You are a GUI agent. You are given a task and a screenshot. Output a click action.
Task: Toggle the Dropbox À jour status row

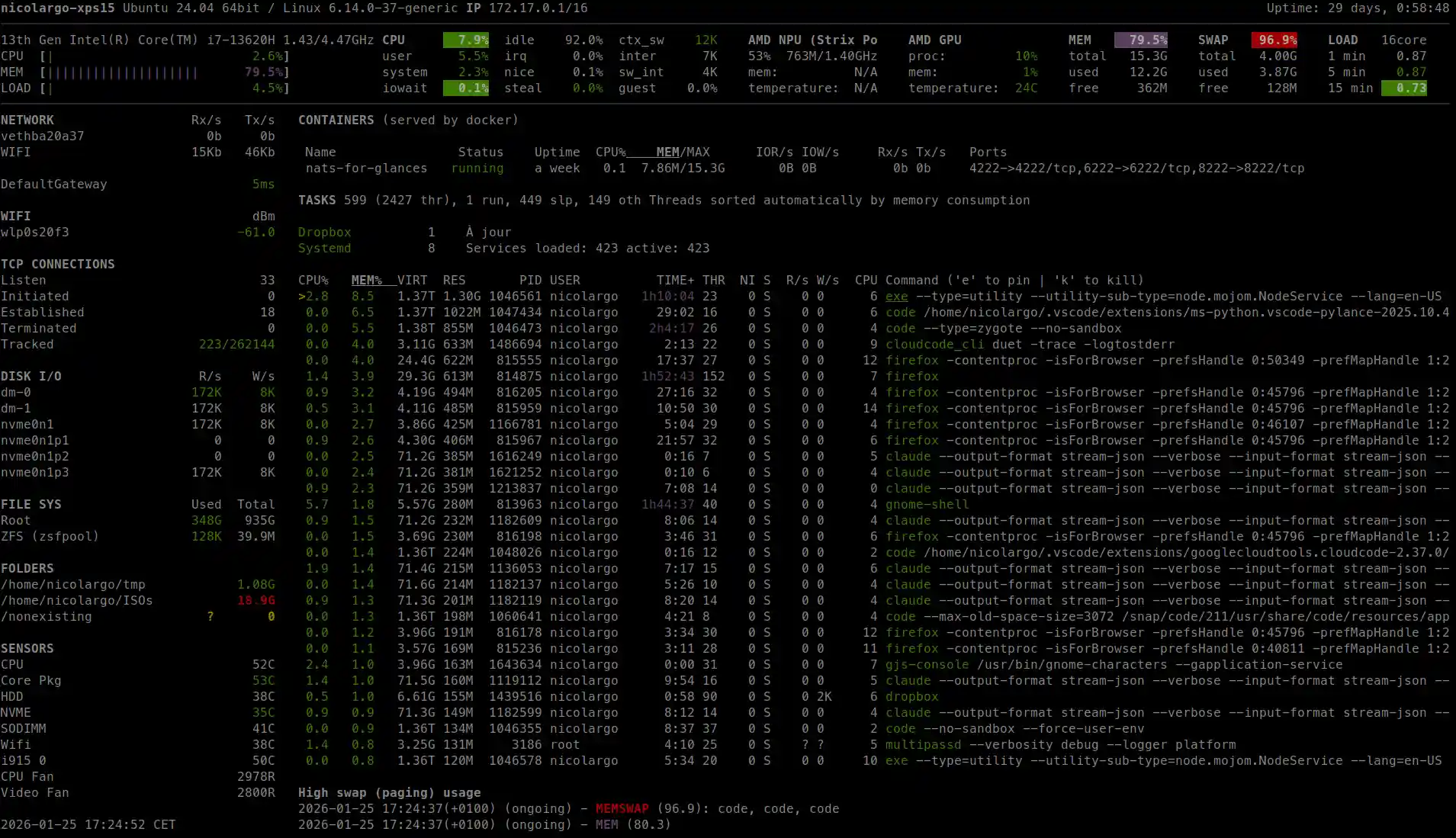click(x=324, y=232)
